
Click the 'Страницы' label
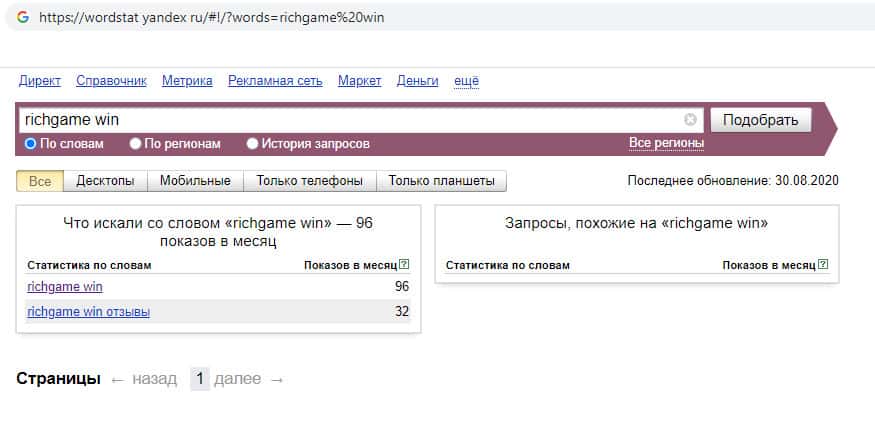(x=59, y=379)
